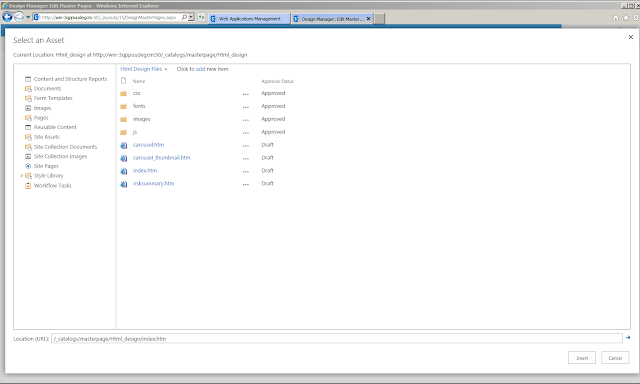Screen dimensions: 640x384
Task: Click the Pages library icon
Action: [28, 118]
